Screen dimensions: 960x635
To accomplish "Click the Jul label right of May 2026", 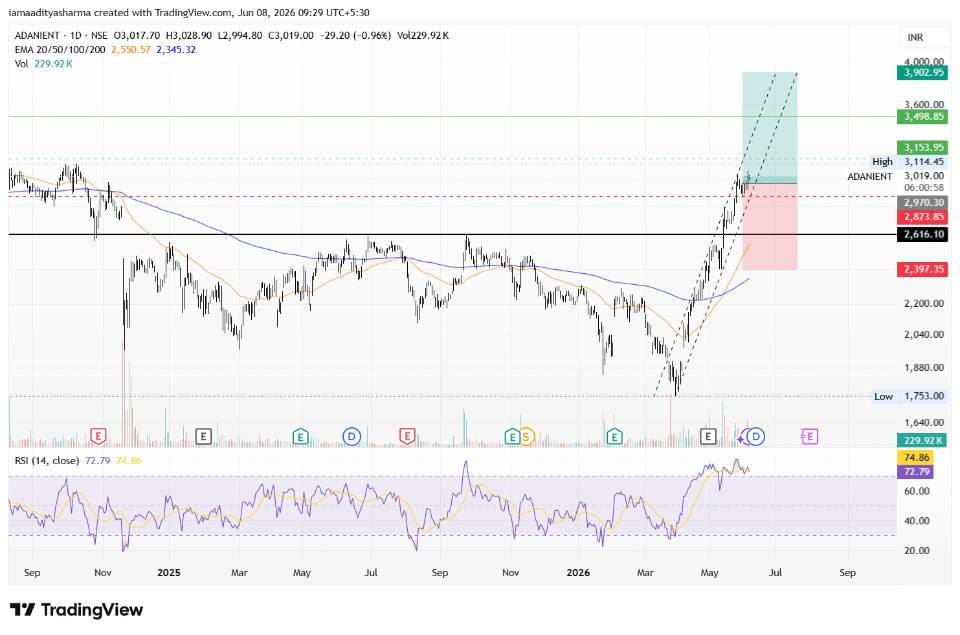I will (775, 573).
